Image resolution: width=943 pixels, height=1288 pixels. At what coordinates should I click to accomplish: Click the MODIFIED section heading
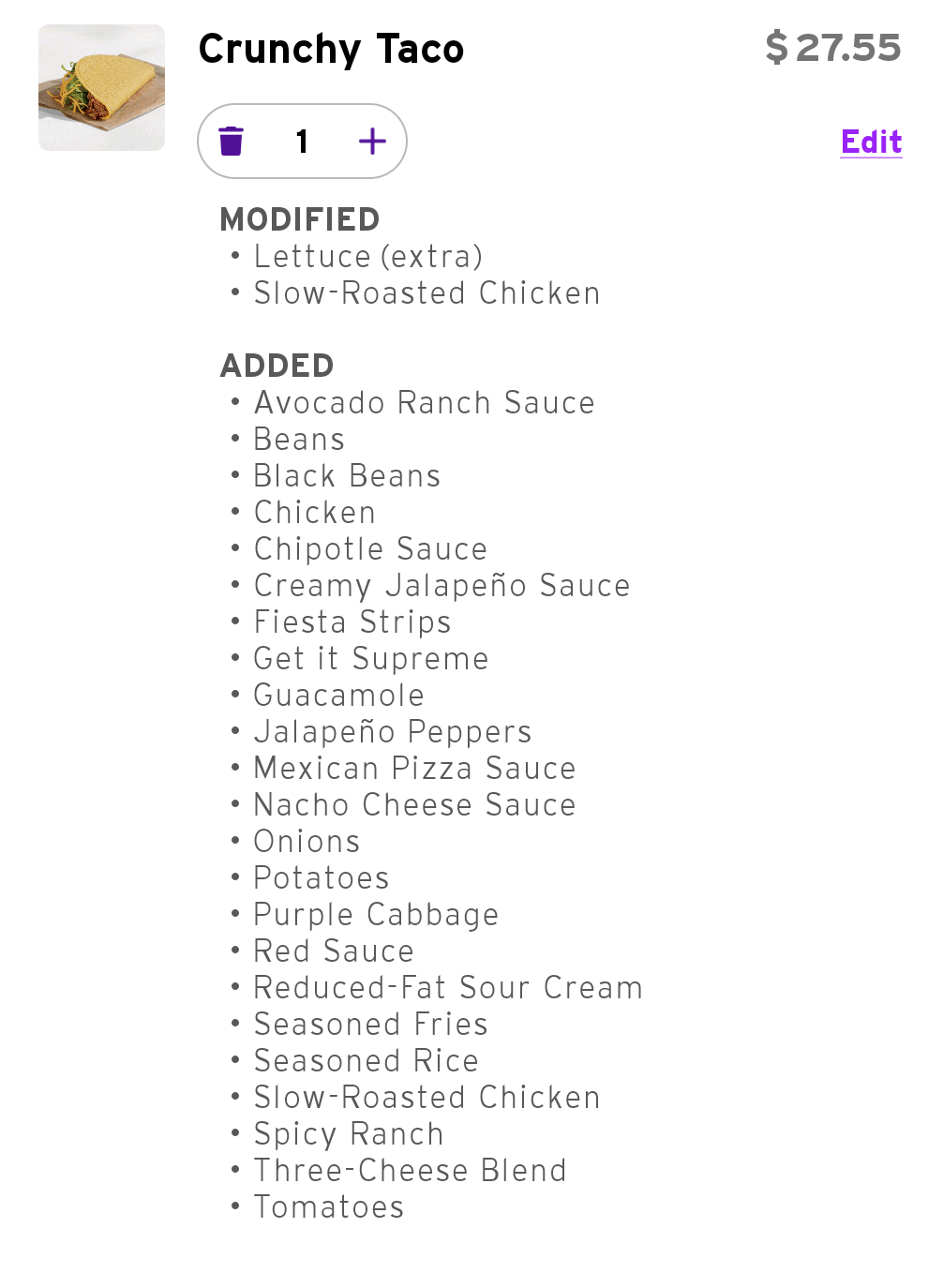click(x=299, y=219)
